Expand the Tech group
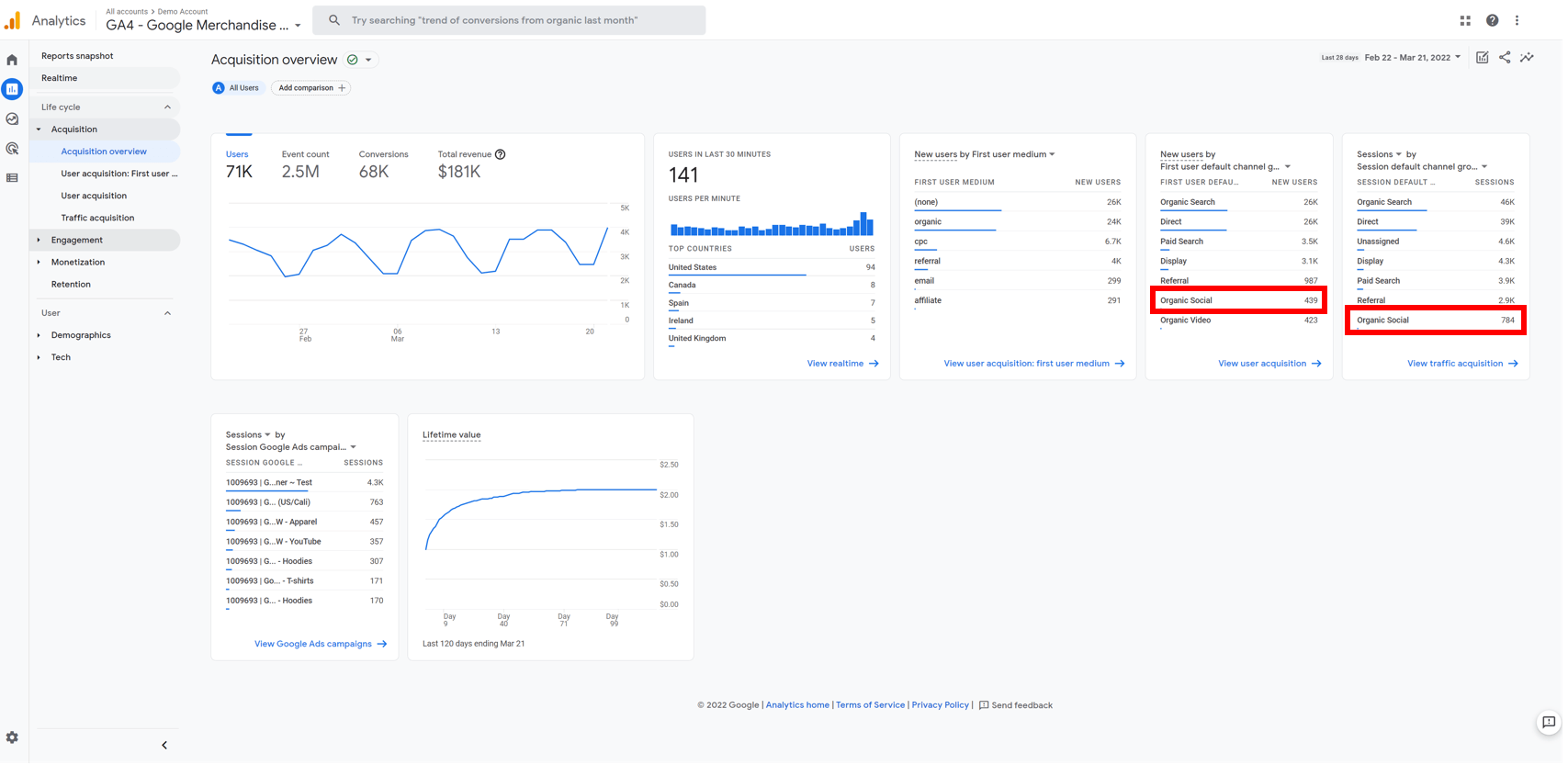The height and width of the screenshot is (765, 1568). (39, 357)
